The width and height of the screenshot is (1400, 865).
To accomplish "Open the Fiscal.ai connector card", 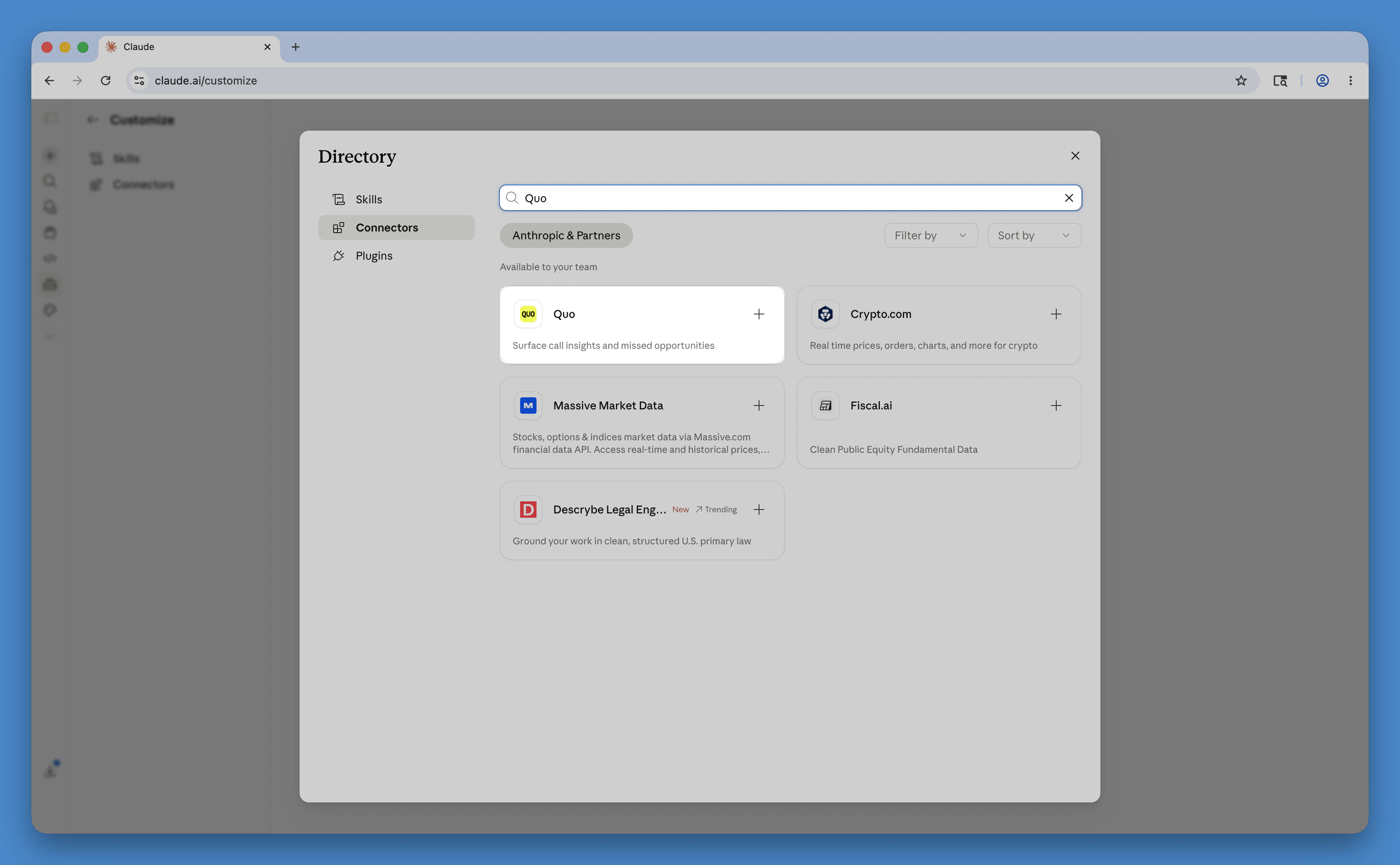I will pyautogui.click(x=939, y=423).
